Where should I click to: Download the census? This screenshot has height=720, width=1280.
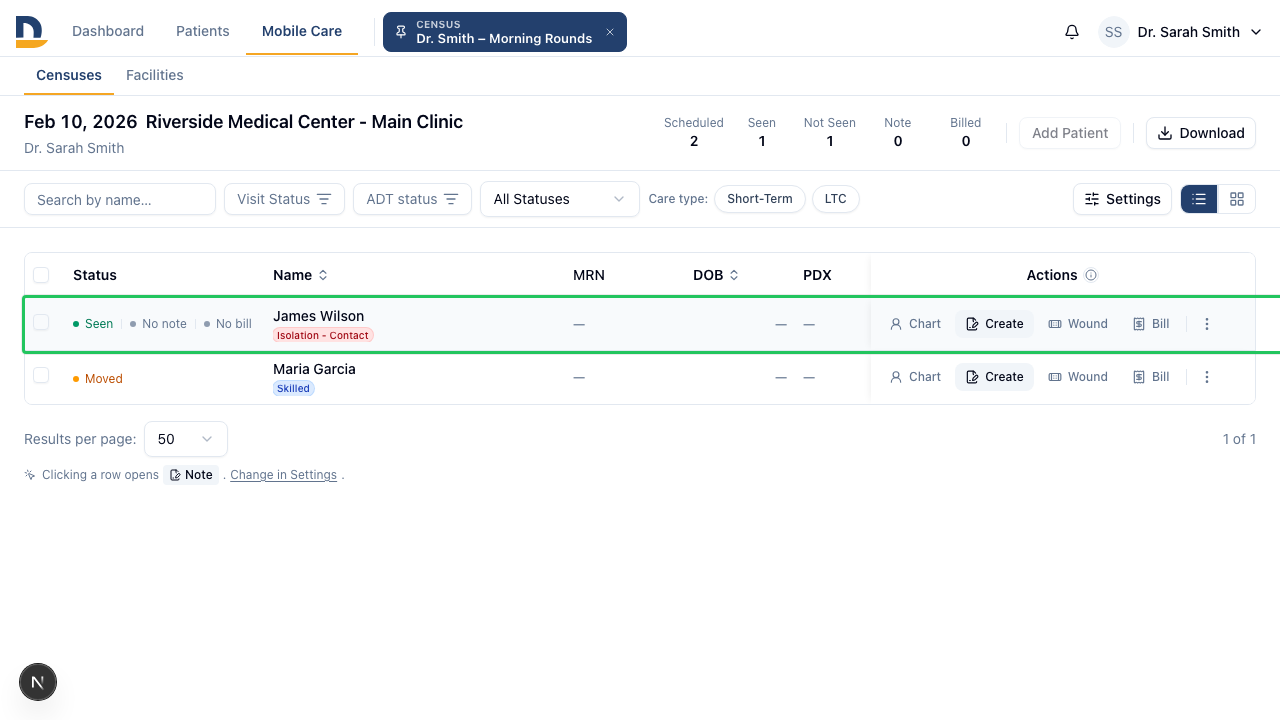1201,133
